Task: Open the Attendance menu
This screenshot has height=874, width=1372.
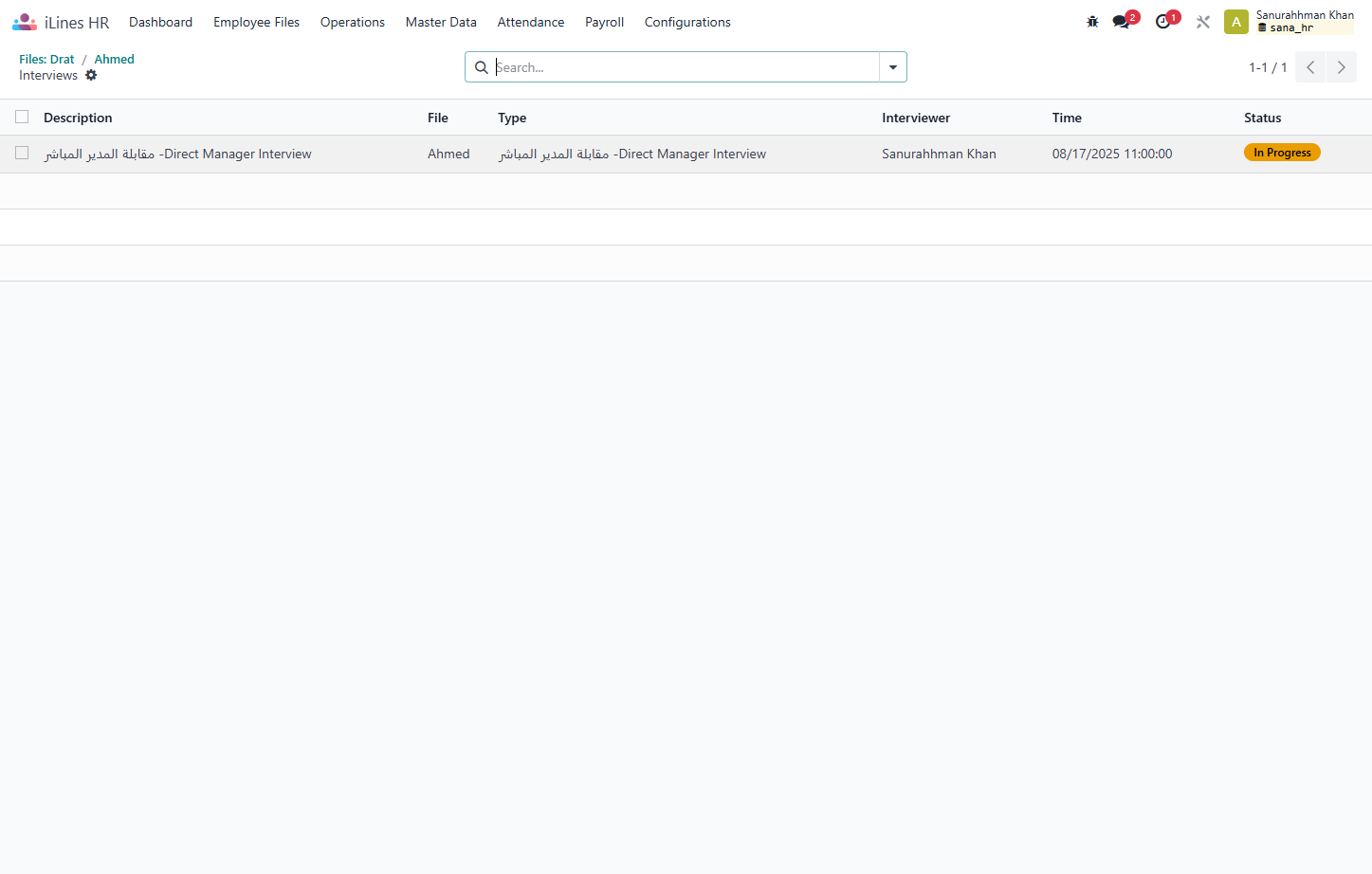Action: click(x=531, y=22)
